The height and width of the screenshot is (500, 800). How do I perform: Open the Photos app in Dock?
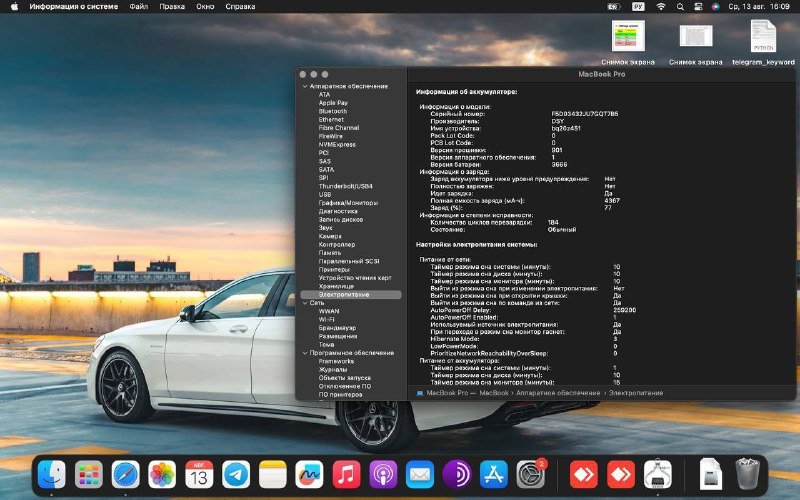[x=162, y=474]
